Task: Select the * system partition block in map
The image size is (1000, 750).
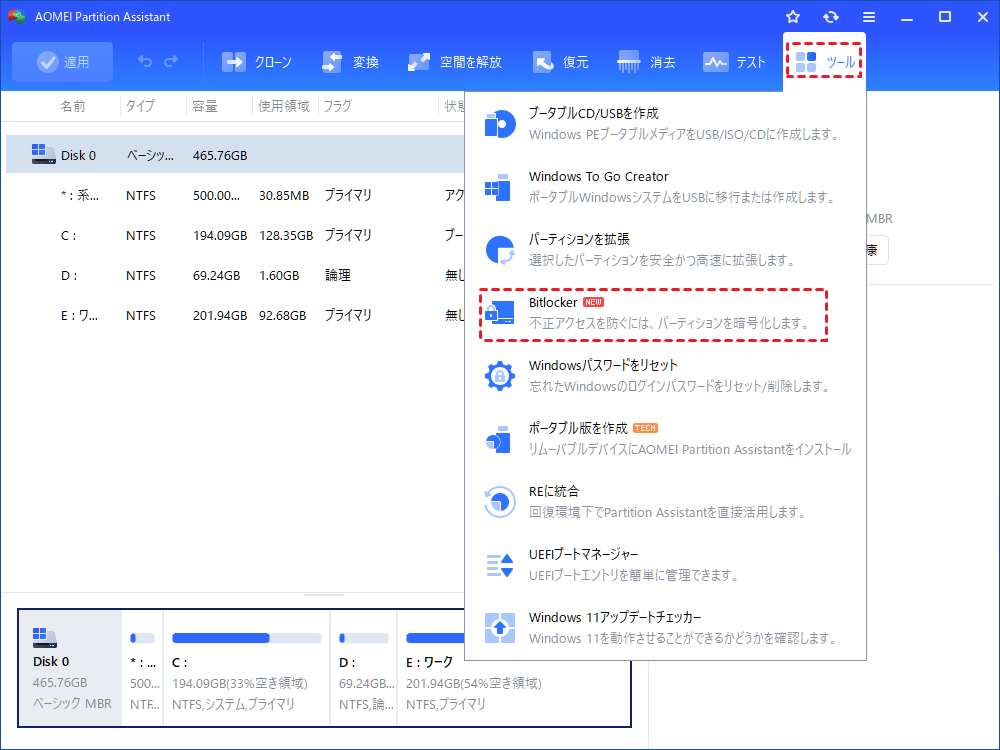Action: pos(143,668)
